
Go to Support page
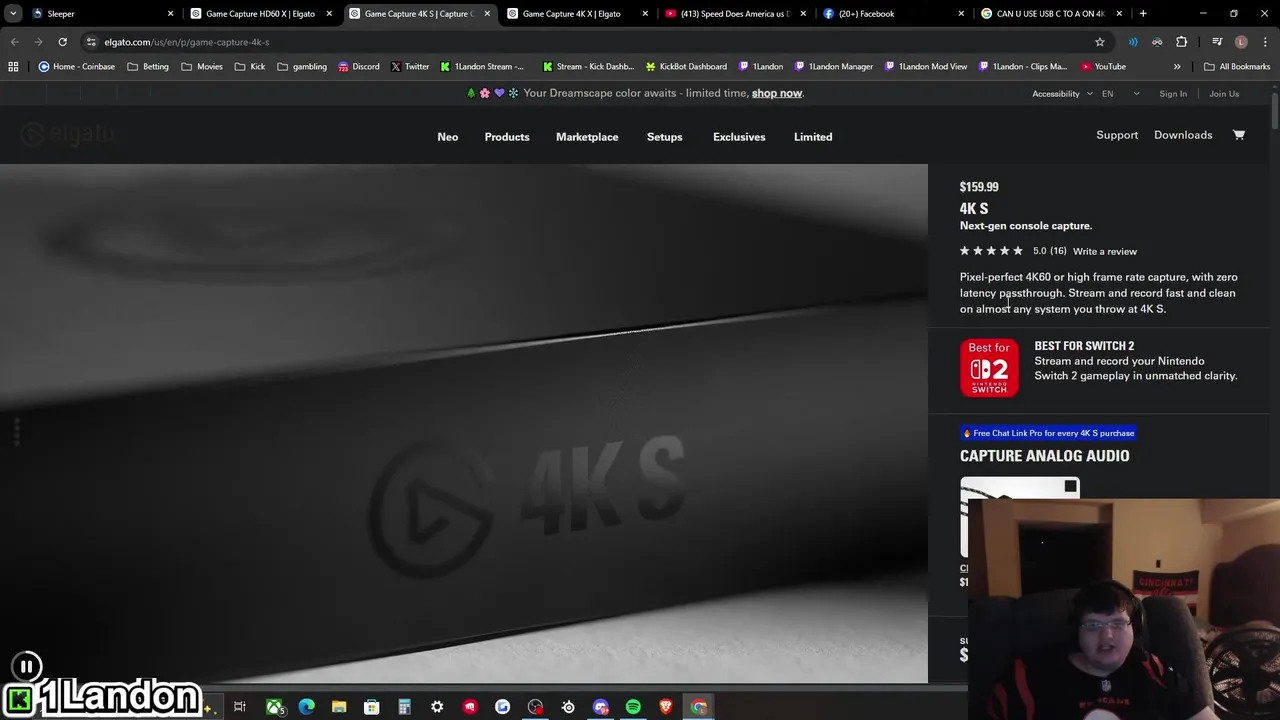pos(1117,135)
